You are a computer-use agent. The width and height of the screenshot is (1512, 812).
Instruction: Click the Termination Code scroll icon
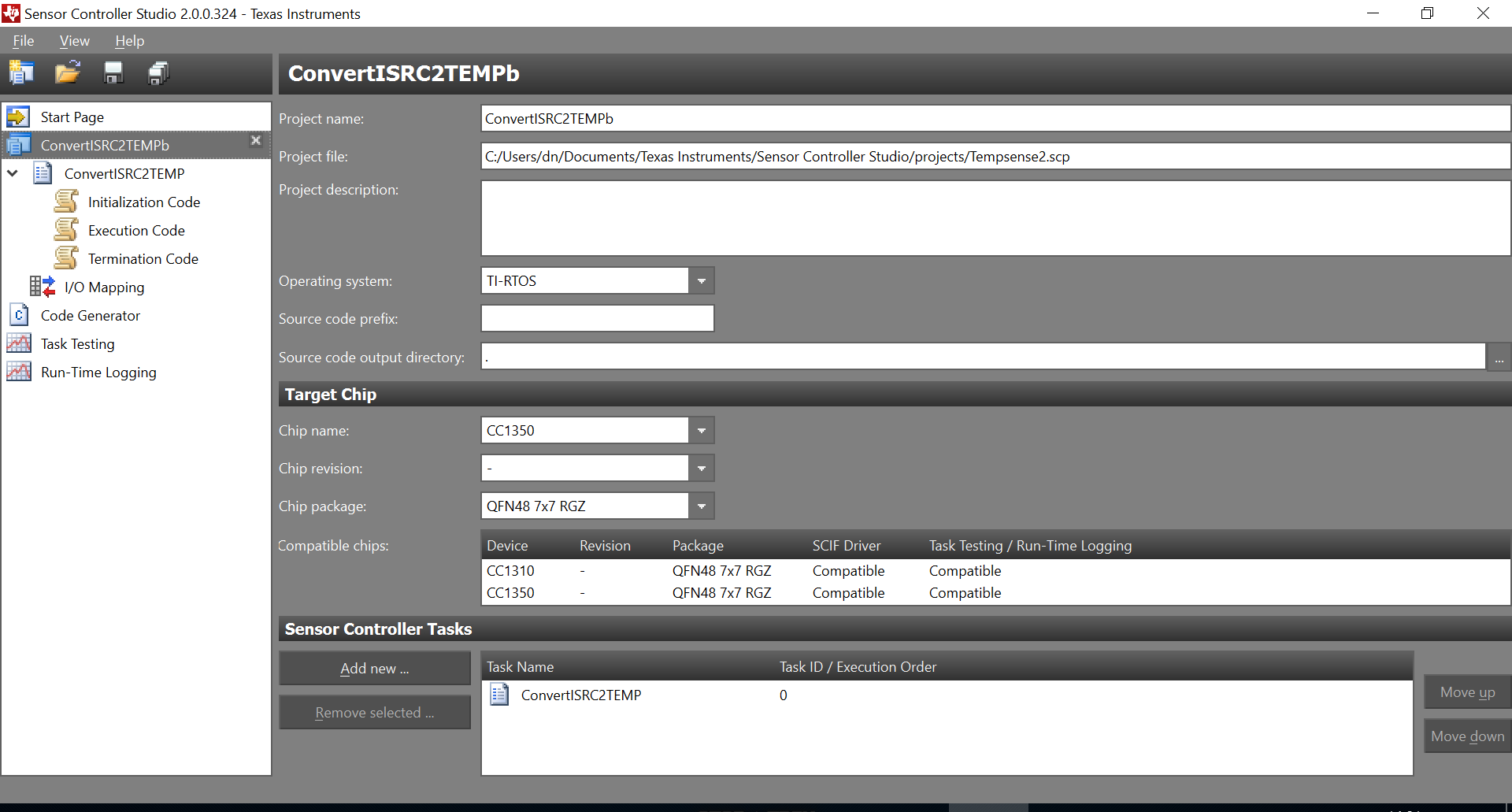coord(66,258)
